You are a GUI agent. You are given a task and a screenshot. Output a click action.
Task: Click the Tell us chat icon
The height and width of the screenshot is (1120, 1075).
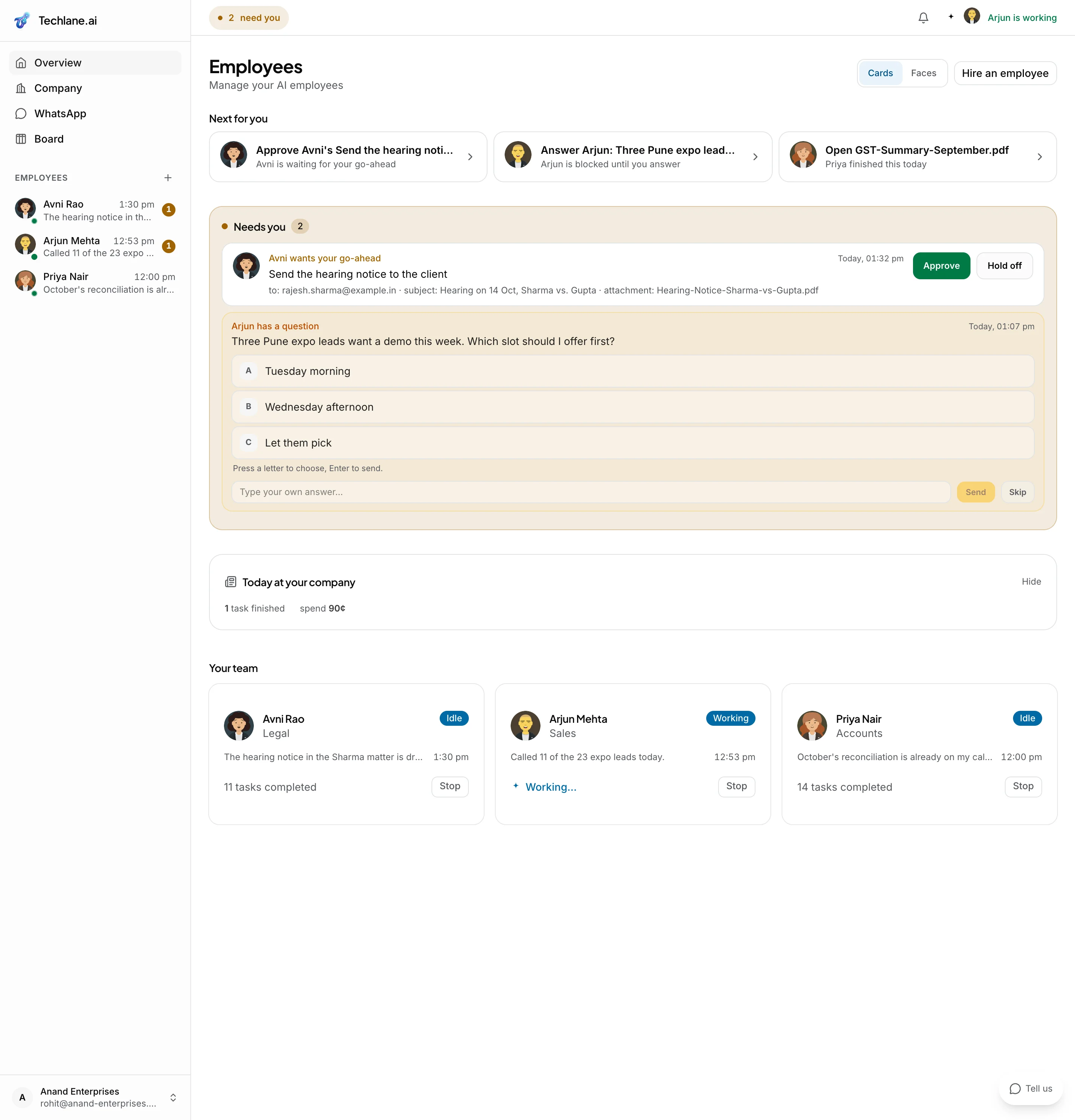click(1015, 1089)
